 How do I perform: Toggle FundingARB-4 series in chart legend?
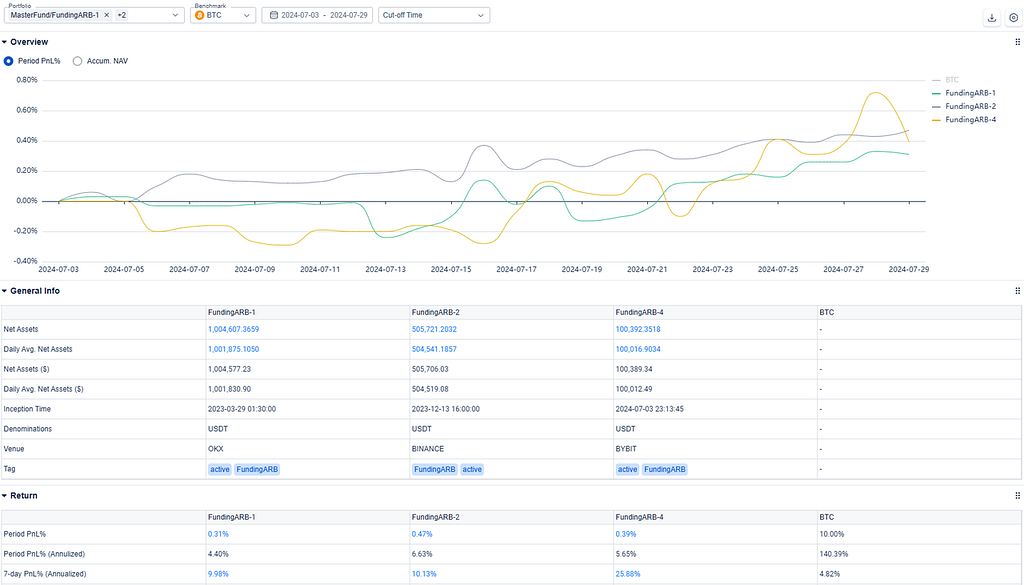969,119
